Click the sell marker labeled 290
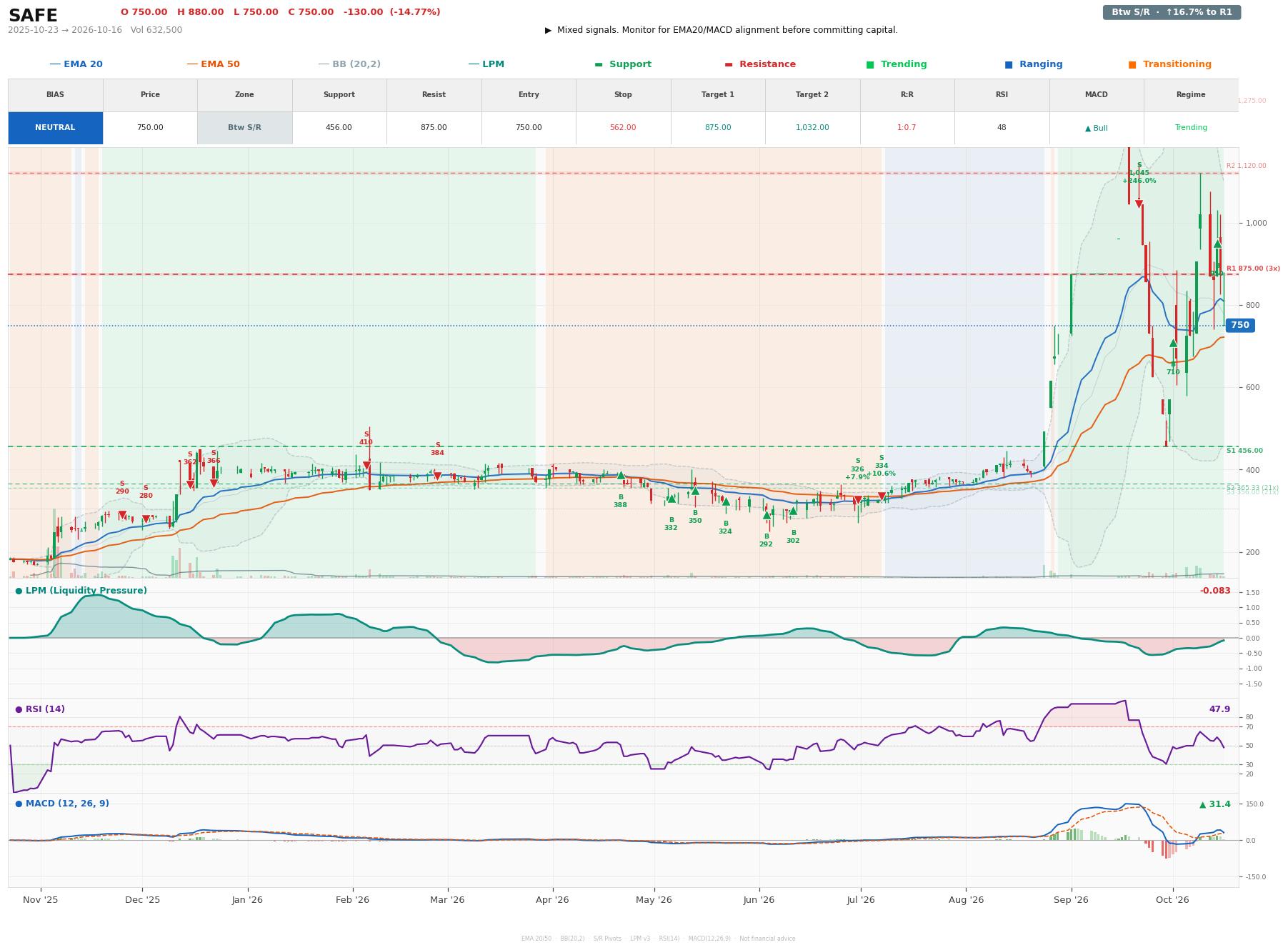The width and height of the screenshot is (1288, 950). [122, 515]
